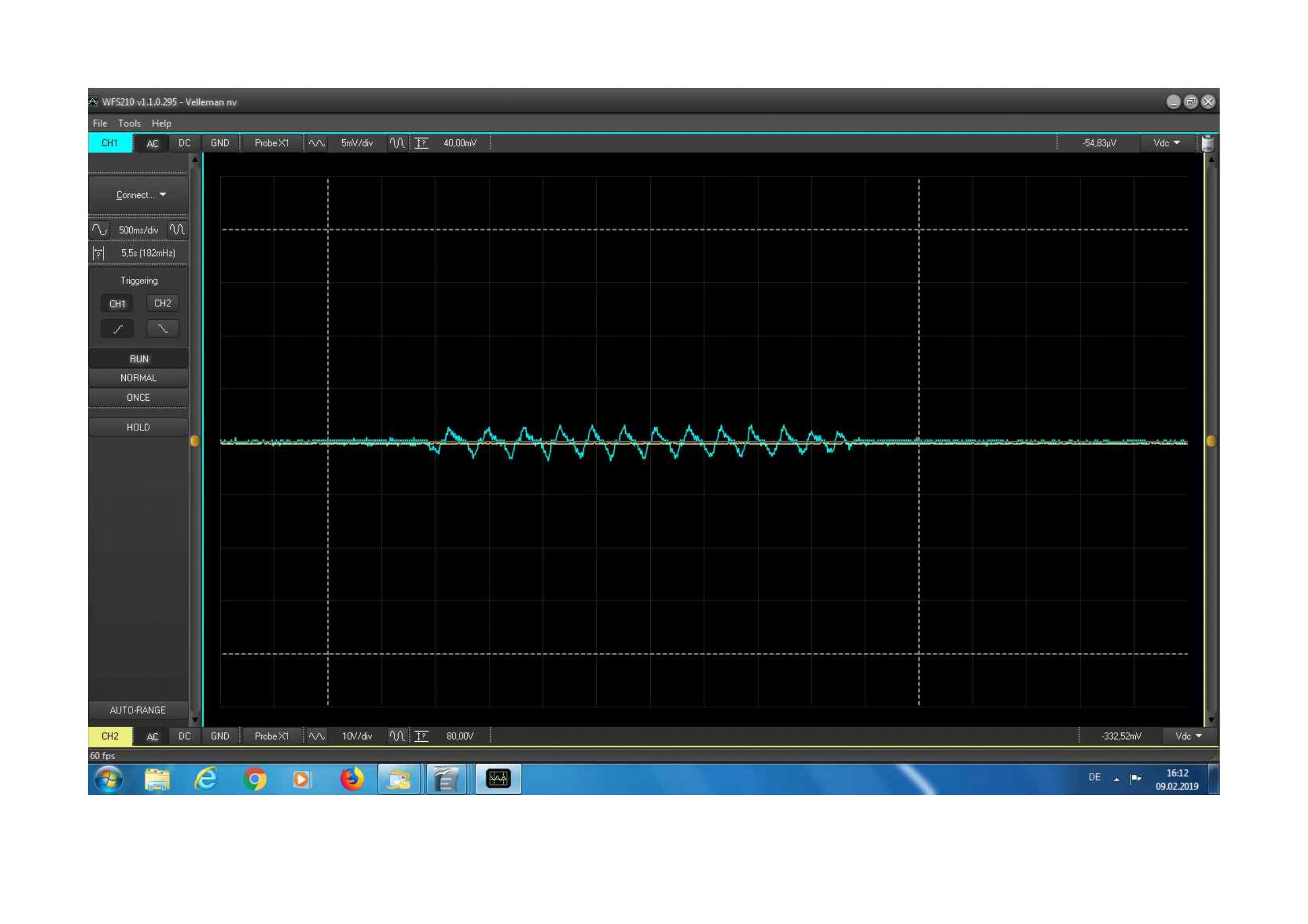Open the File menu
Screen dimensions: 1308x924
click(x=100, y=124)
